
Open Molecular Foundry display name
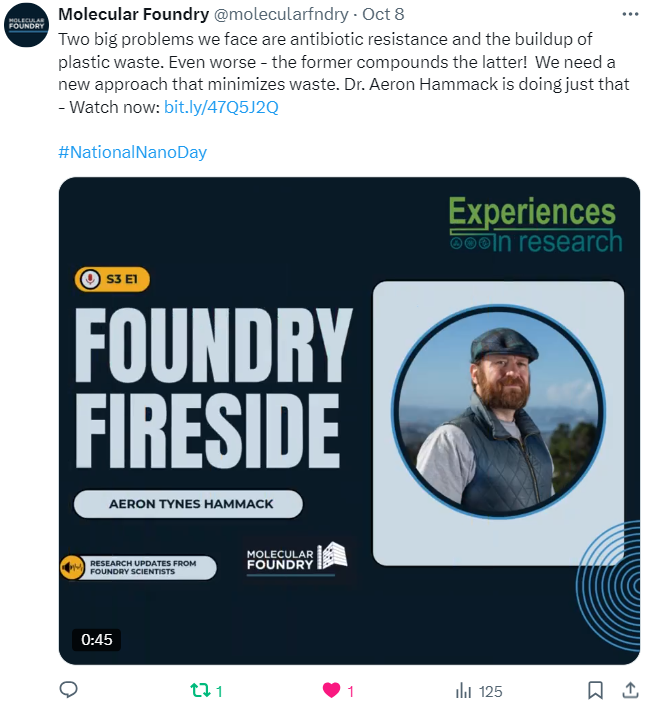coord(134,15)
